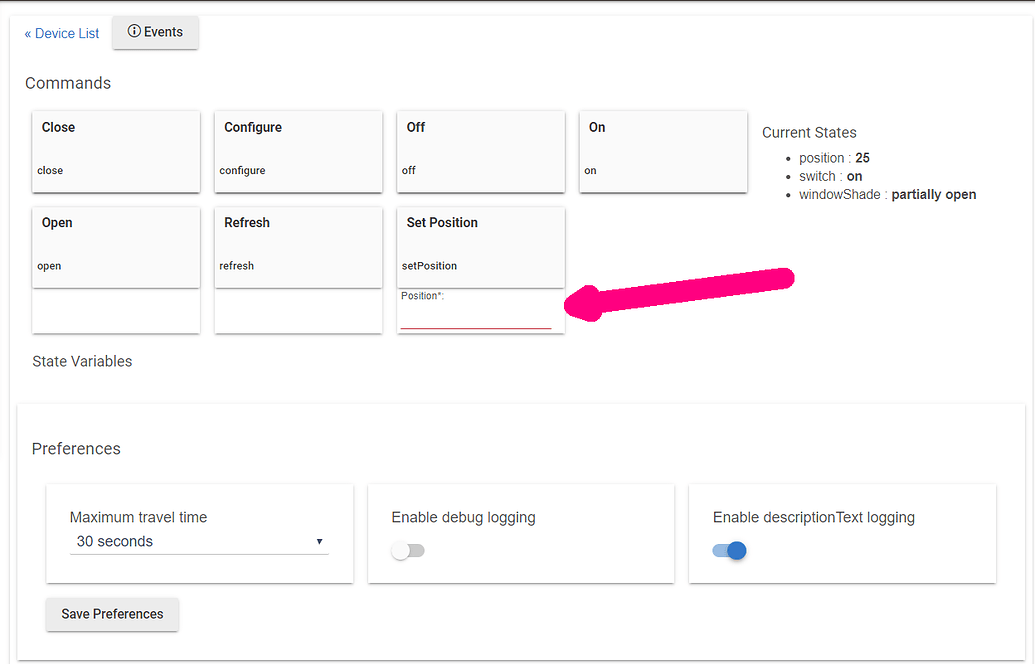The width and height of the screenshot is (1035, 664).
Task: Click the dropdown arrow next to 30 seconds
Action: pyautogui.click(x=319, y=541)
